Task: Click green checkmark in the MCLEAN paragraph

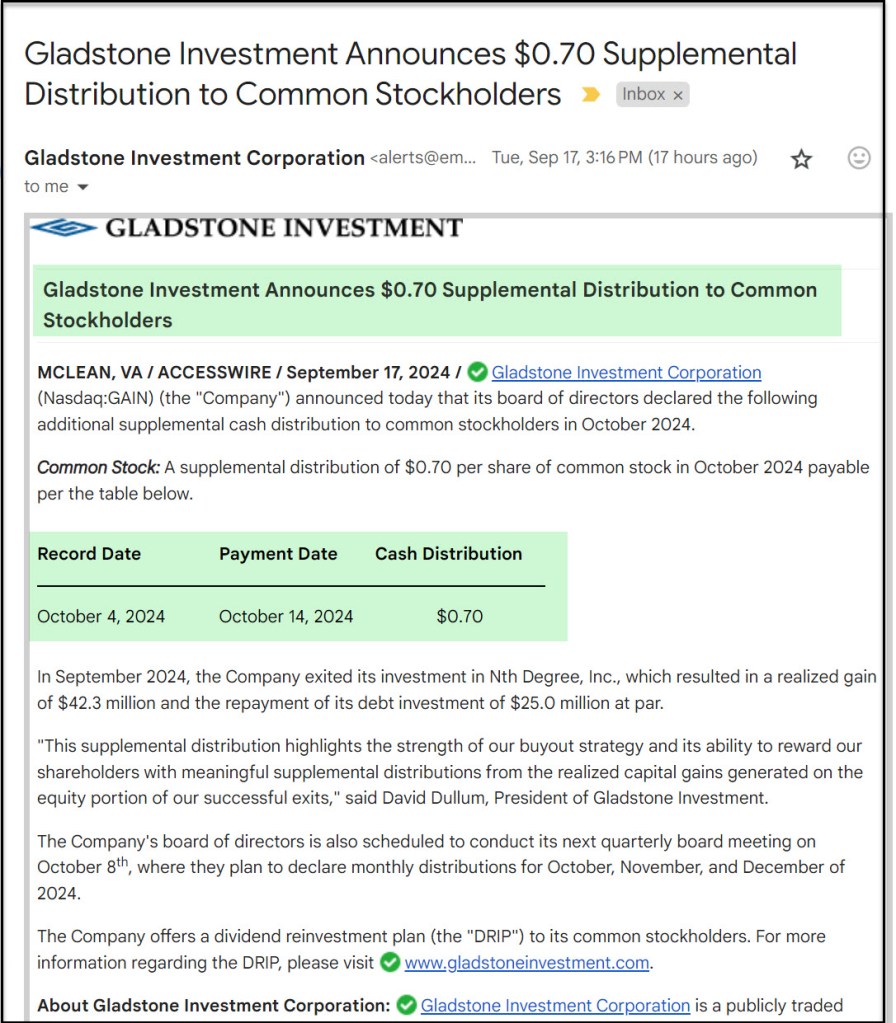Action: tap(477, 372)
